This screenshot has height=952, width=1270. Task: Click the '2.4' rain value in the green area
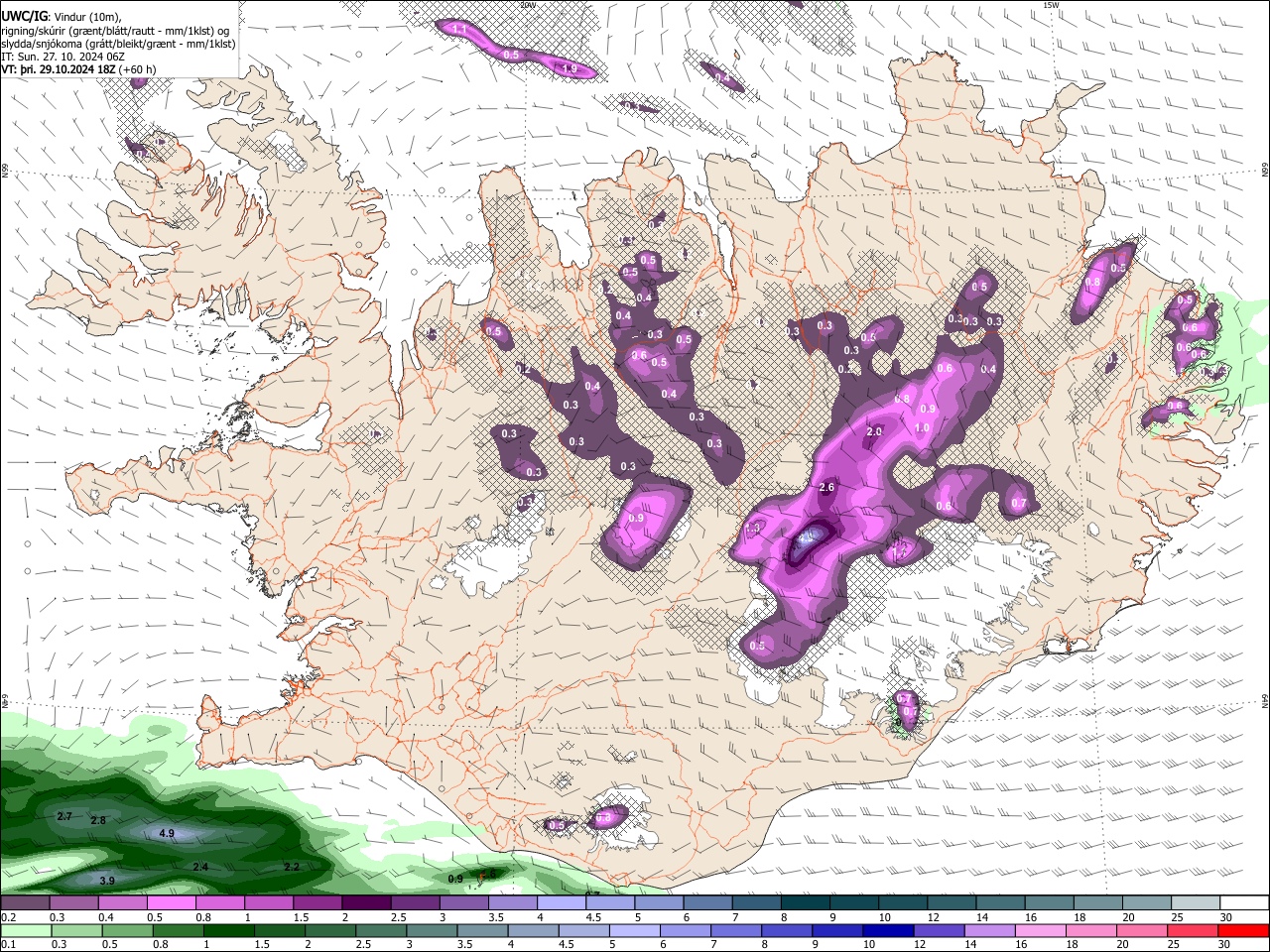click(x=199, y=868)
